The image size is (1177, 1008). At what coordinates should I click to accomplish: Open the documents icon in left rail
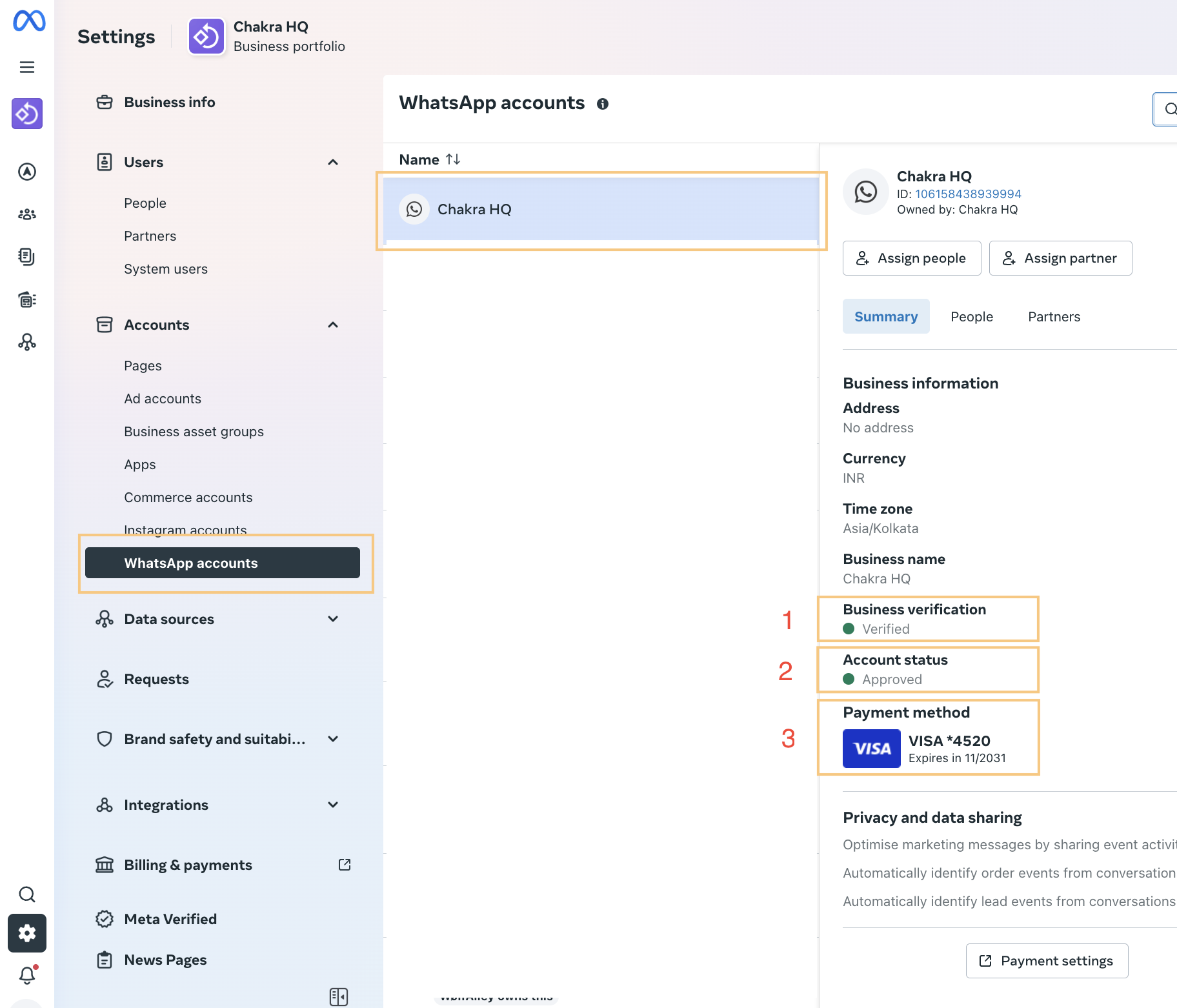coord(27,257)
